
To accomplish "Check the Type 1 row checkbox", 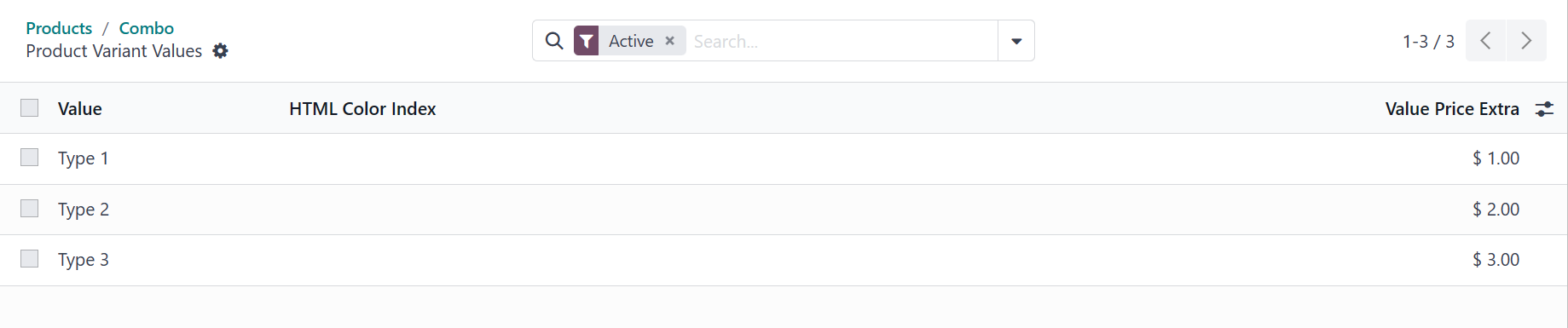I will [x=30, y=158].
